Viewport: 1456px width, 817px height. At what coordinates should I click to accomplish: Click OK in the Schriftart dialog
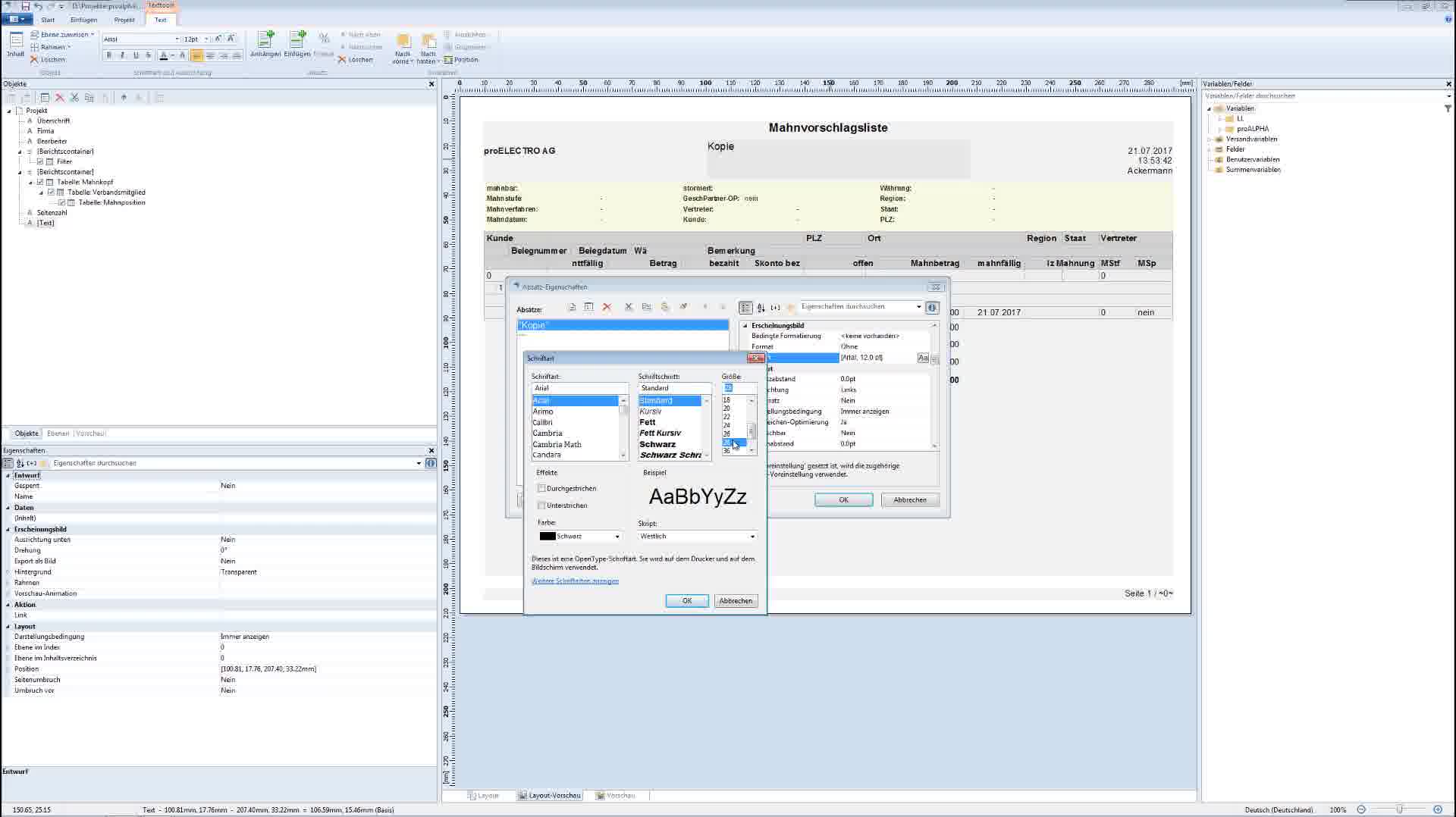tap(687, 601)
